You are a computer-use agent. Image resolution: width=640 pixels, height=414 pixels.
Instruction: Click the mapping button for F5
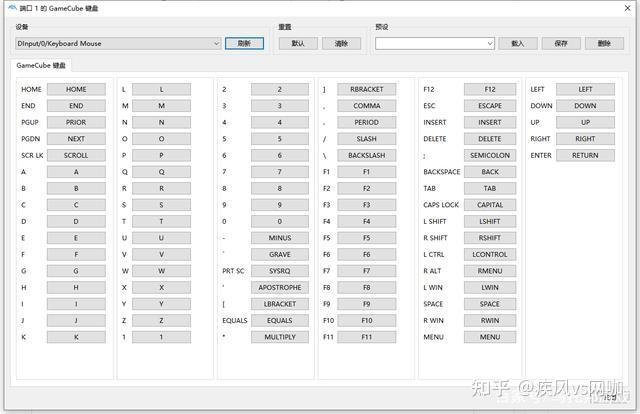367,238
